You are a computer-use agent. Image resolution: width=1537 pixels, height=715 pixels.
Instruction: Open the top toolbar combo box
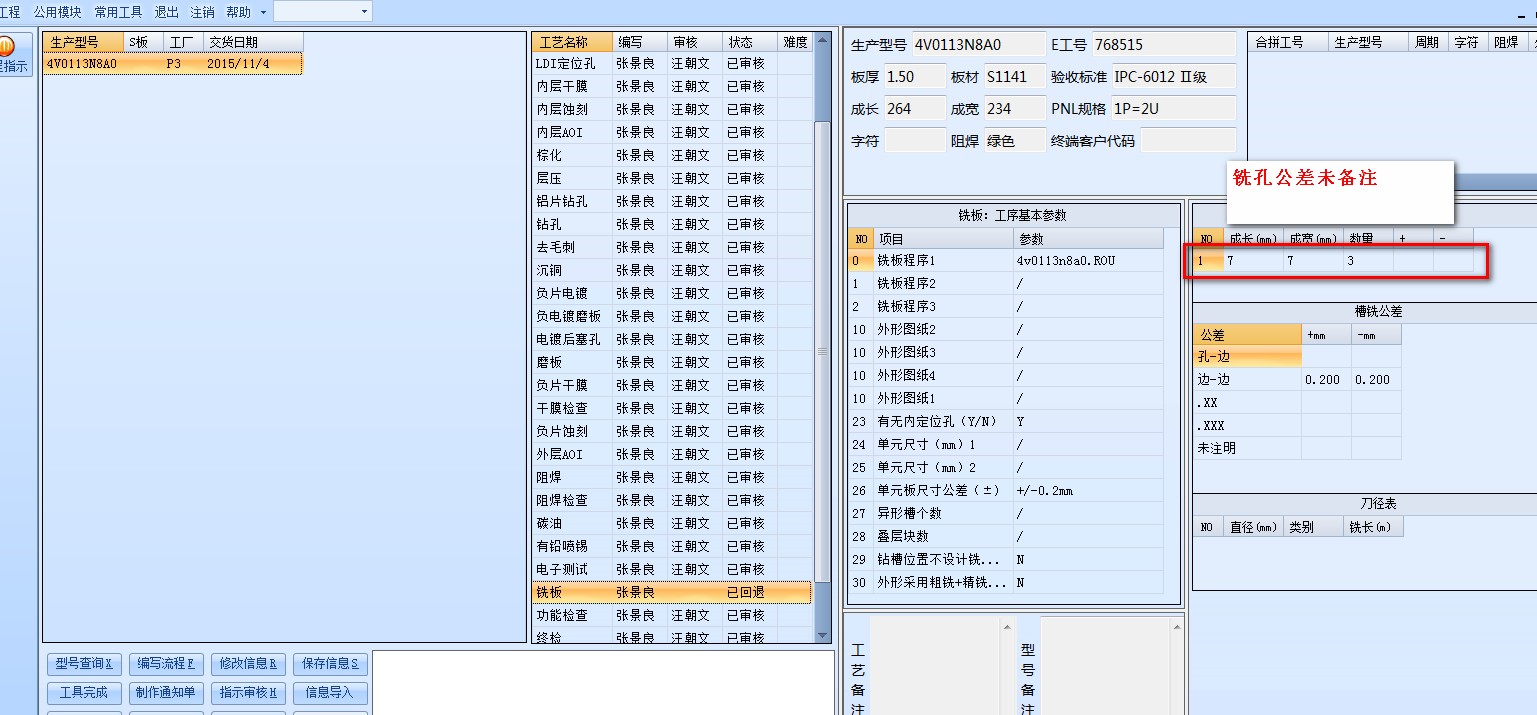(322, 12)
